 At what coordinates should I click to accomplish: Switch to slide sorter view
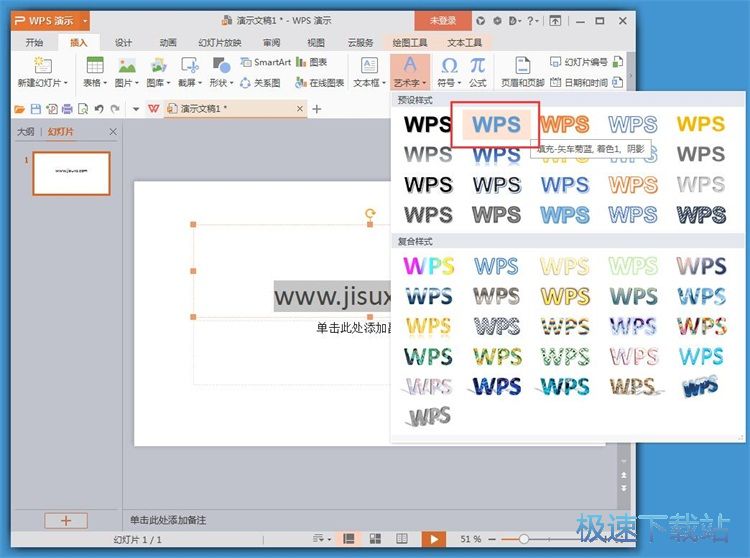click(x=375, y=539)
